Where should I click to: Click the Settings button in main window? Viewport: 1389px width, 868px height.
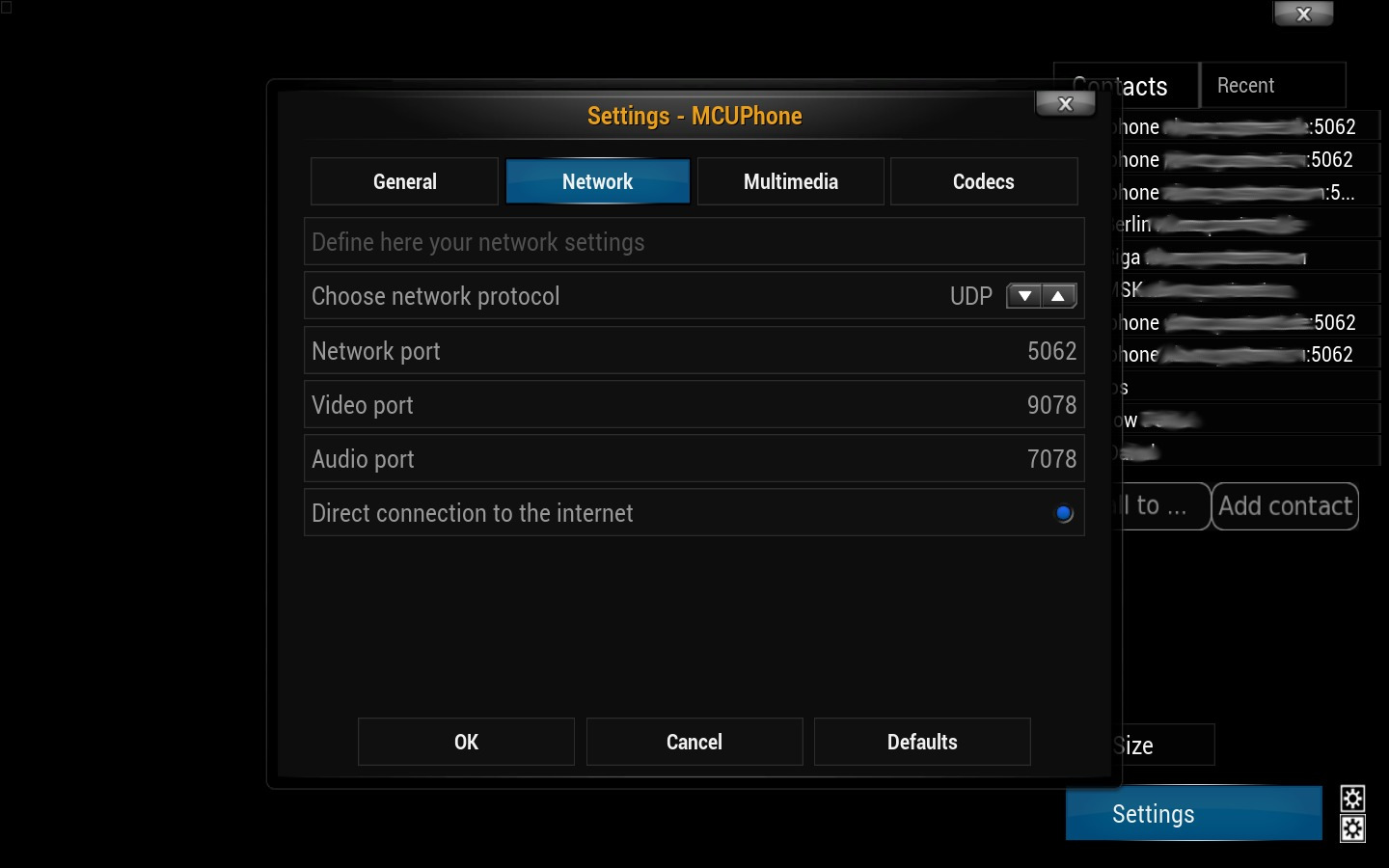pyautogui.click(x=1194, y=814)
